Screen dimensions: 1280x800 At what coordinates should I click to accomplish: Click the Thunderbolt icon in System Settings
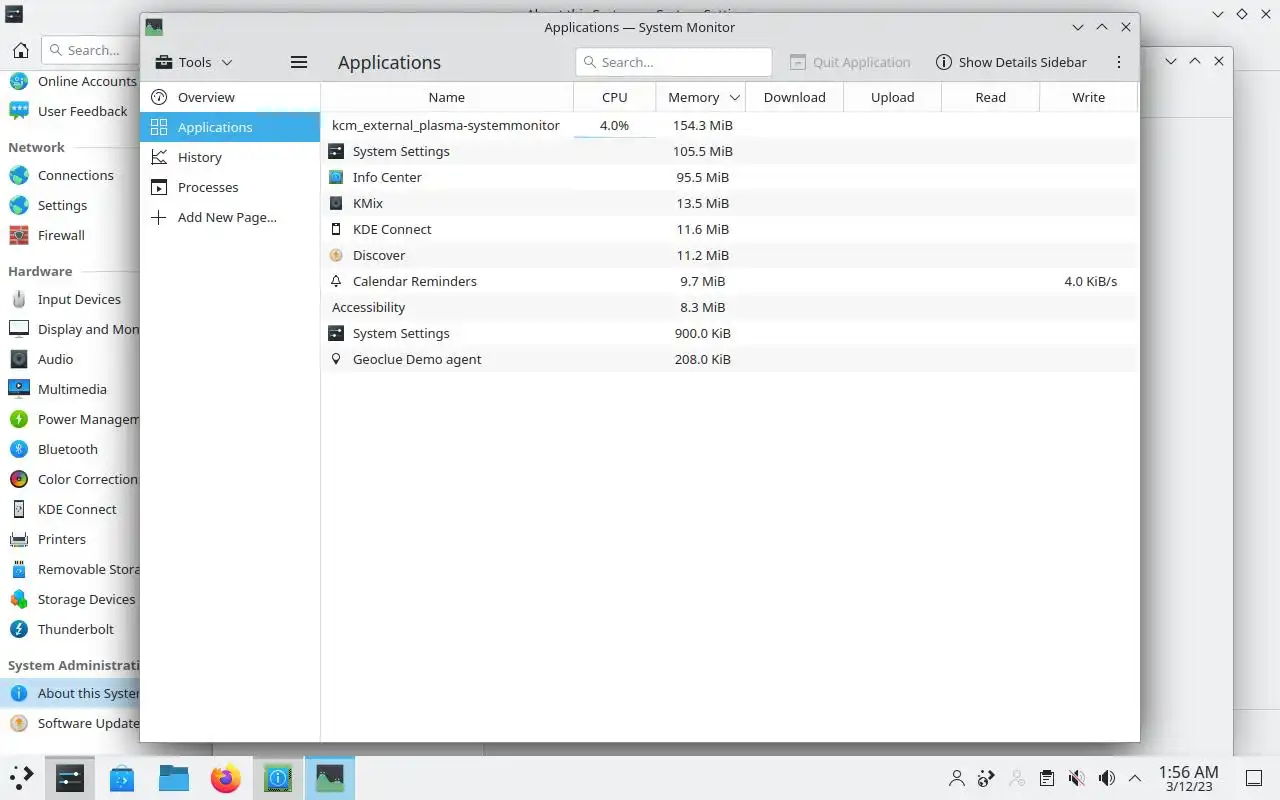pos(18,629)
